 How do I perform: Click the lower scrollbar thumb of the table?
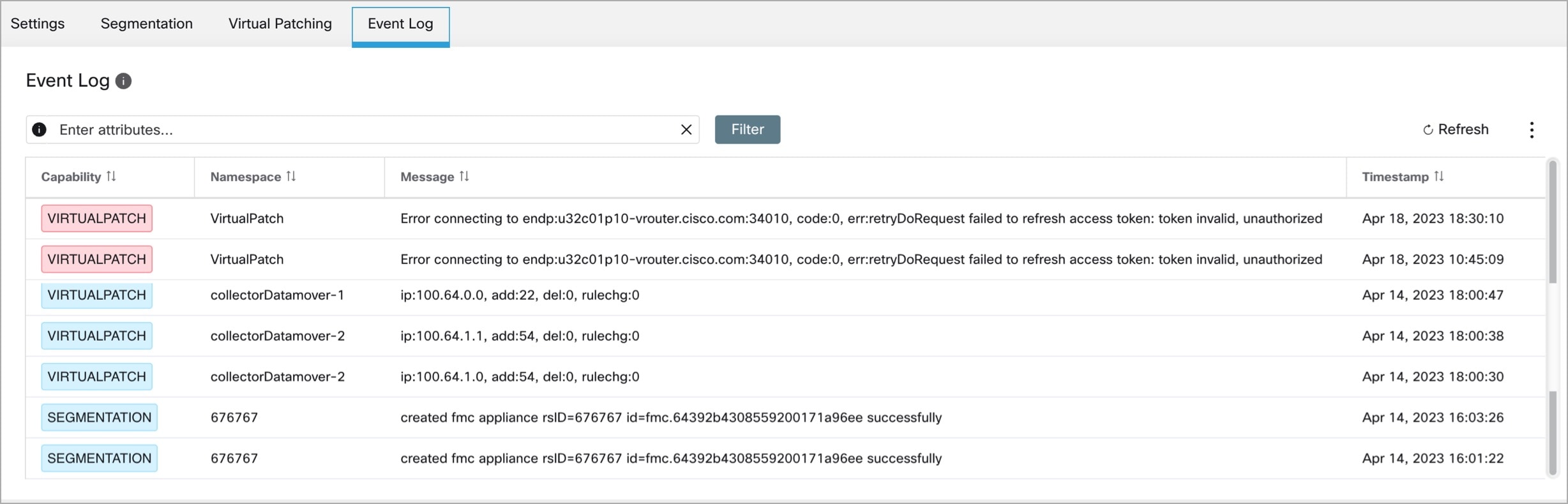(1553, 433)
